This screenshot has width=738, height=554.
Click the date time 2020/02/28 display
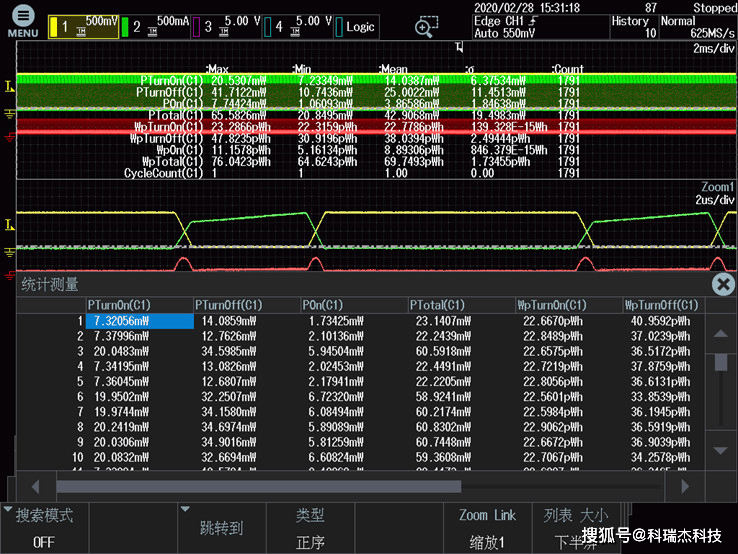point(527,8)
